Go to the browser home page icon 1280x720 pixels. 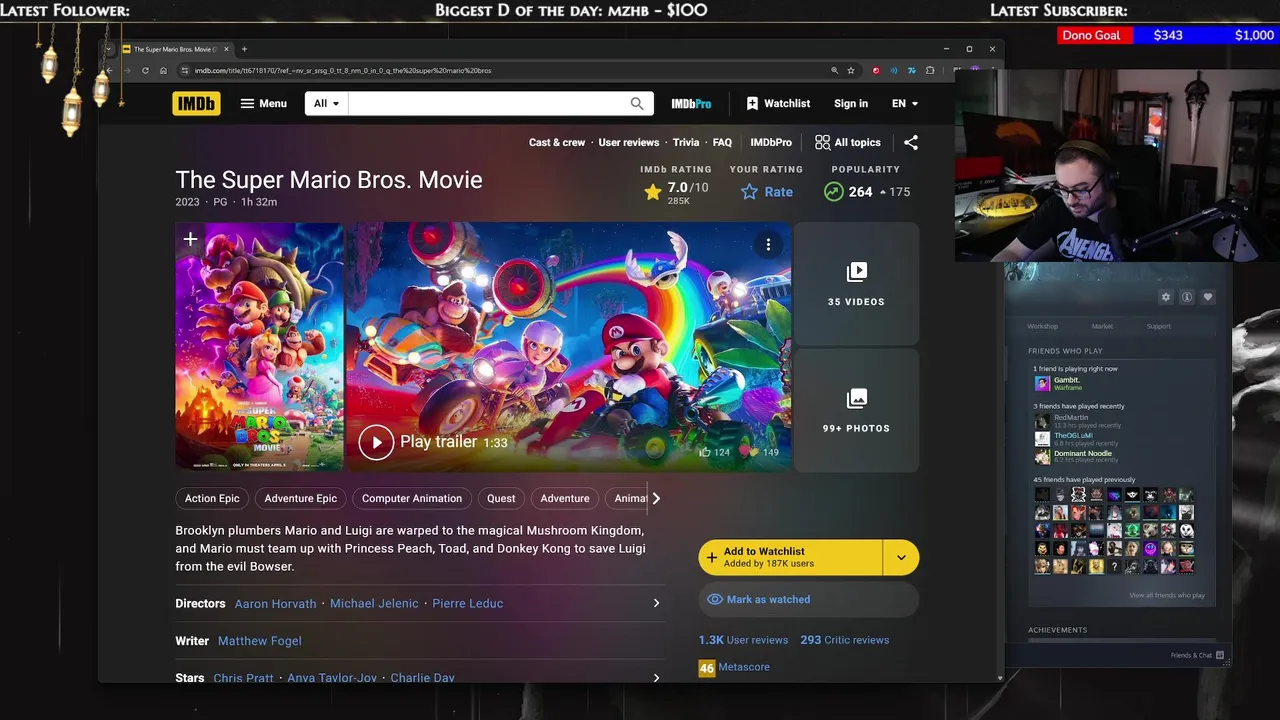[x=163, y=70]
